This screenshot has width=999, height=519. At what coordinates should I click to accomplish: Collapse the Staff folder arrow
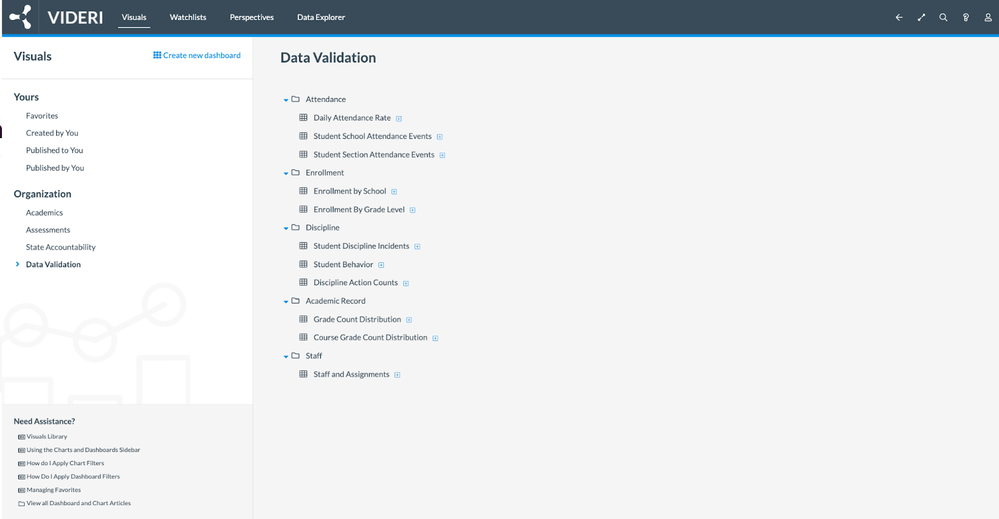(x=286, y=357)
